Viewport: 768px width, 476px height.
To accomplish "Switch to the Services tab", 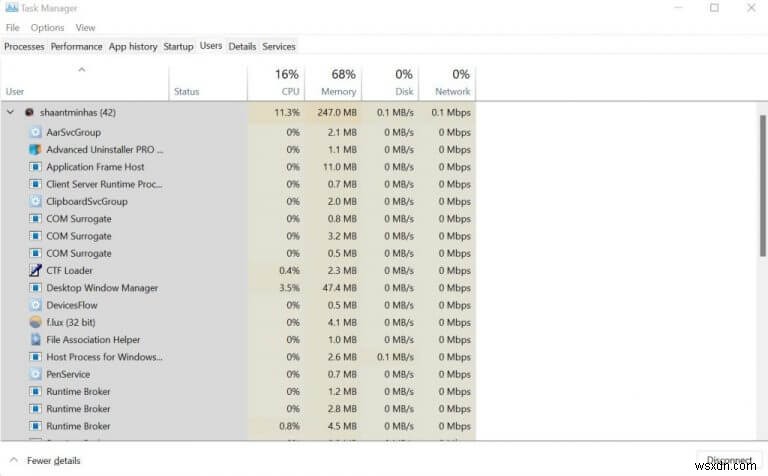I will pos(279,47).
